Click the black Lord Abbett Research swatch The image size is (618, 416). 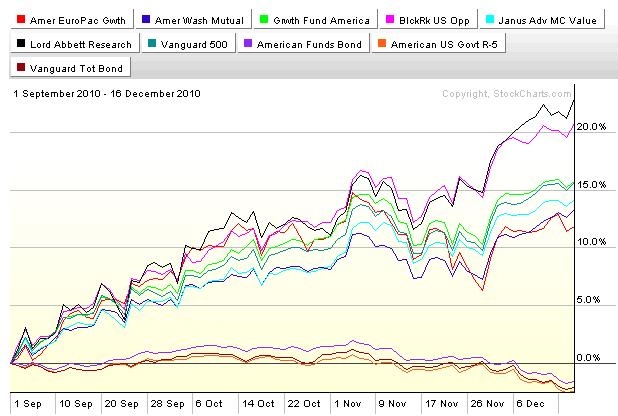pyautogui.click(x=21, y=43)
